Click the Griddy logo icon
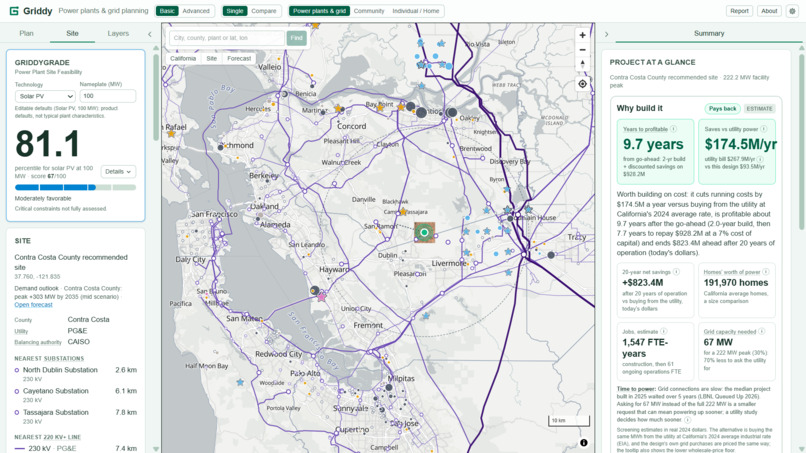This screenshot has height=453, width=806. [x=14, y=11]
